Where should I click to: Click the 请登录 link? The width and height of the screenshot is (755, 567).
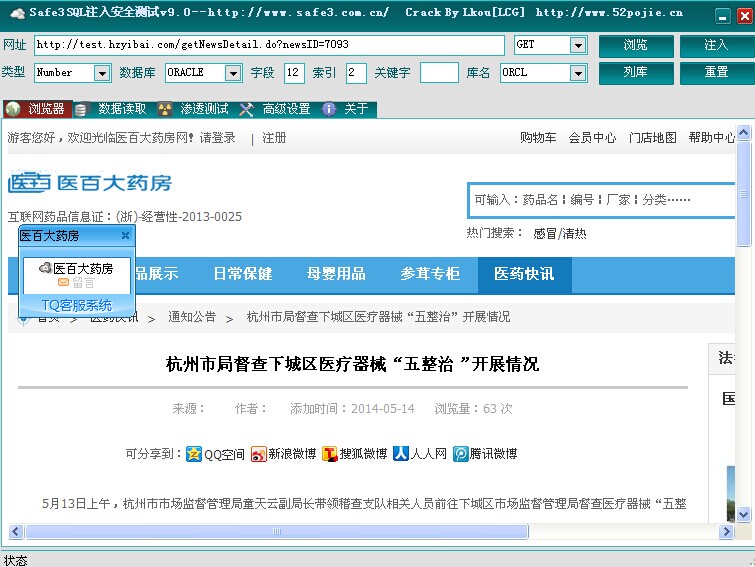[x=218, y=138]
